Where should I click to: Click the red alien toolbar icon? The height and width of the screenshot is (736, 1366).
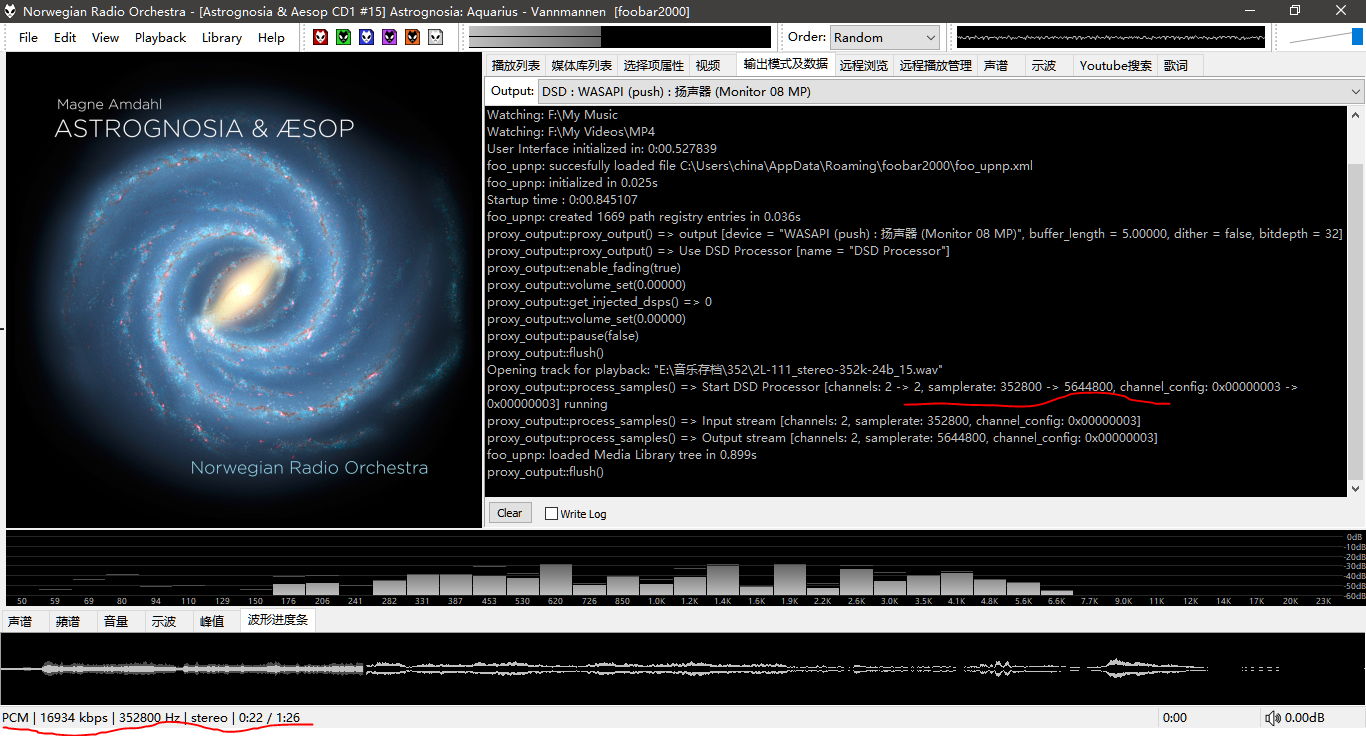[x=320, y=37]
